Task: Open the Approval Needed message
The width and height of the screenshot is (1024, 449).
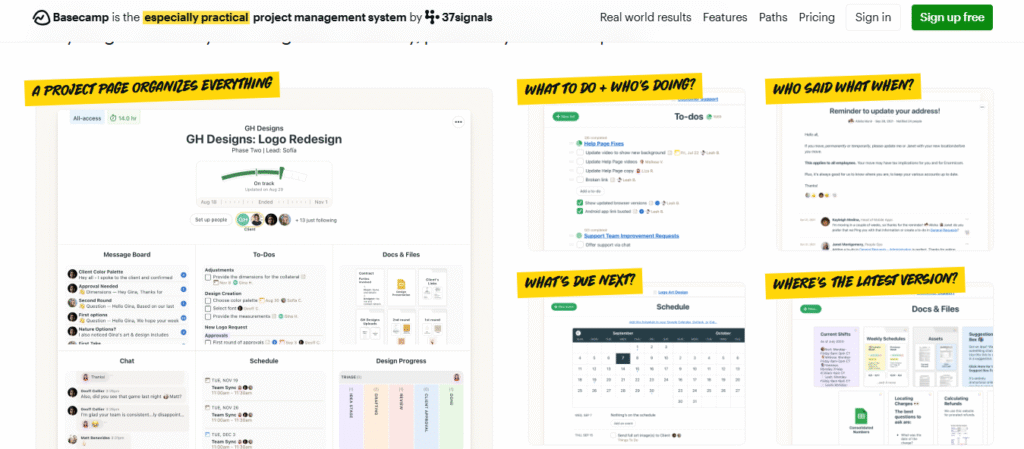Action: point(127,289)
